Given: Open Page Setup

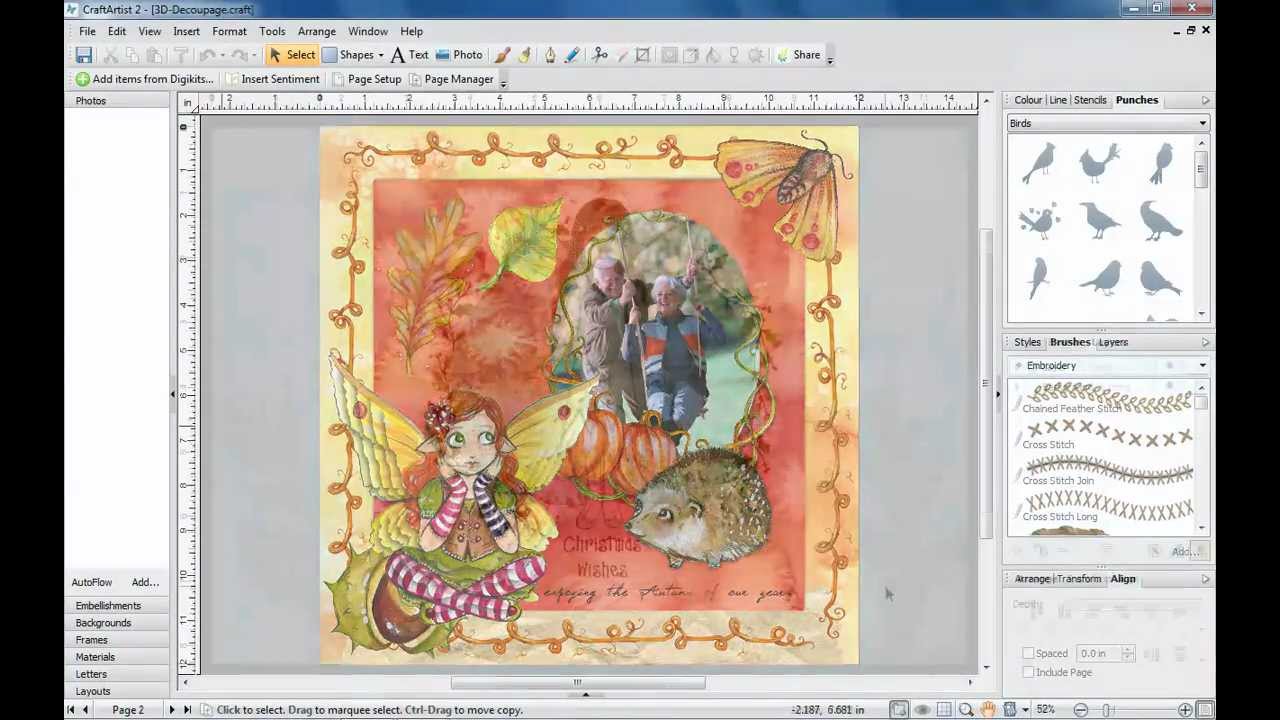Looking at the screenshot, I should coord(366,79).
